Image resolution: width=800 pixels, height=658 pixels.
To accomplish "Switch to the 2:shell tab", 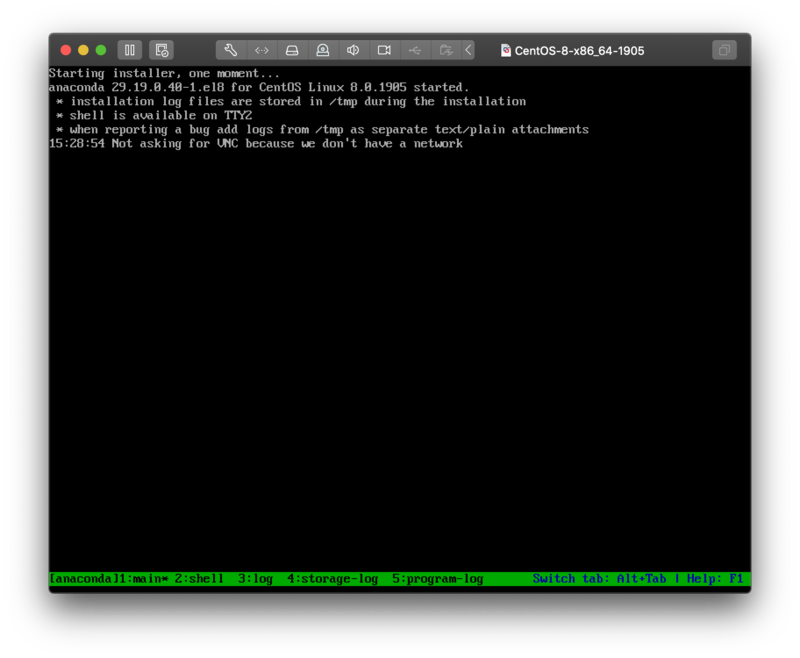I will pyautogui.click(x=199, y=578).
